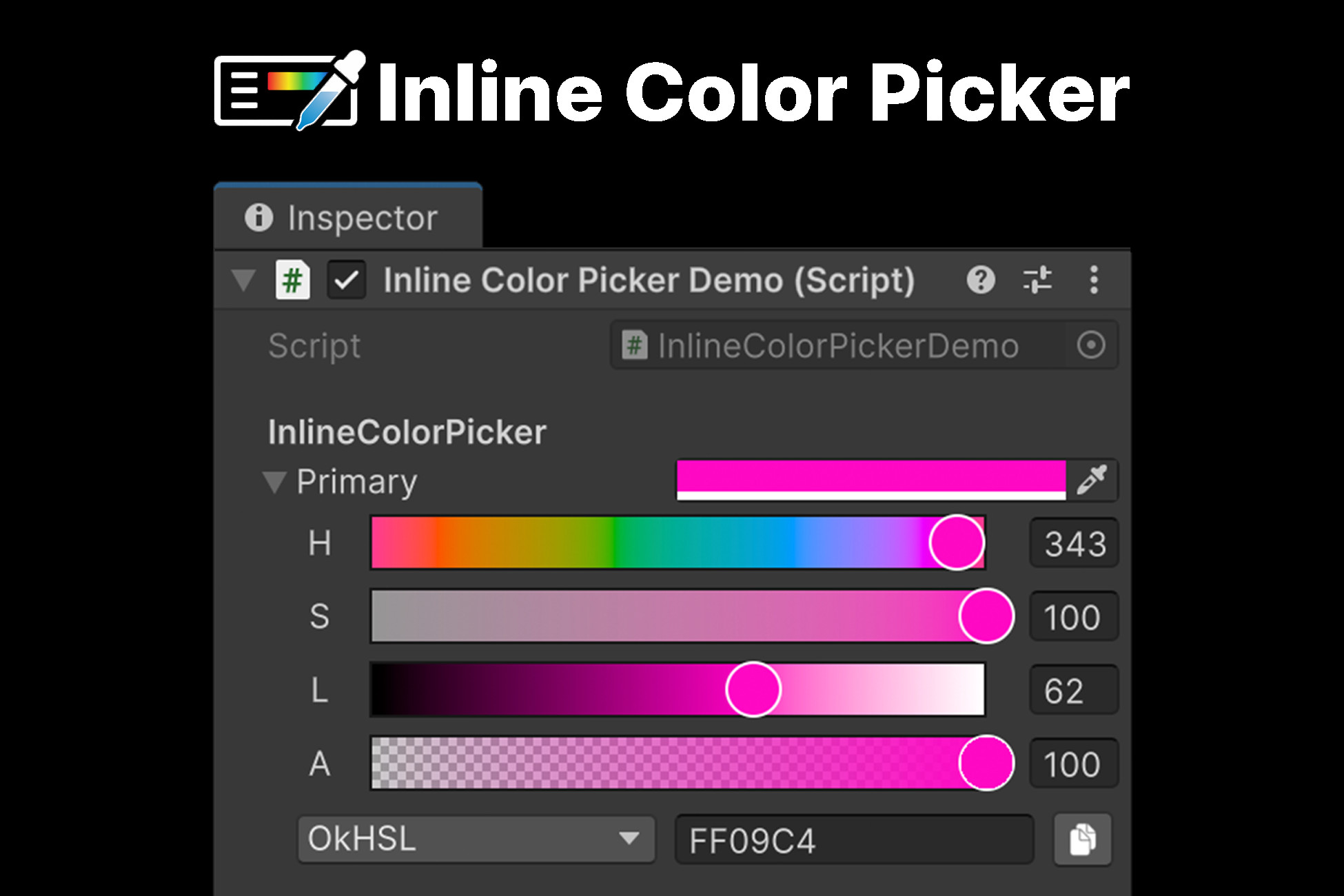Open the presets icon in the component header
Screen dimensions: 1344x896
click(1037, 281)
